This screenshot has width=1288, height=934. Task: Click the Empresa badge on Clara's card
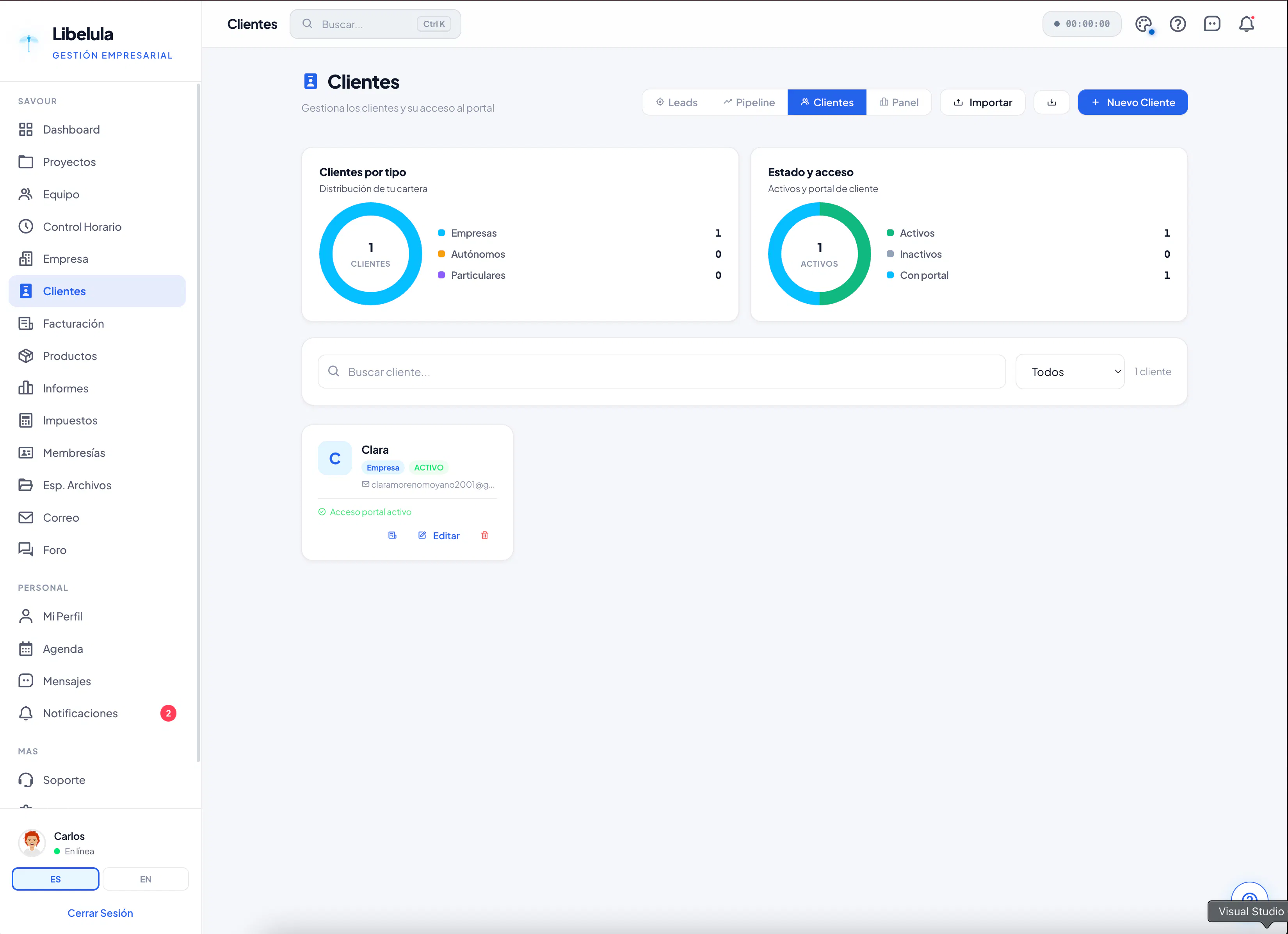click(x=383, y=467)
